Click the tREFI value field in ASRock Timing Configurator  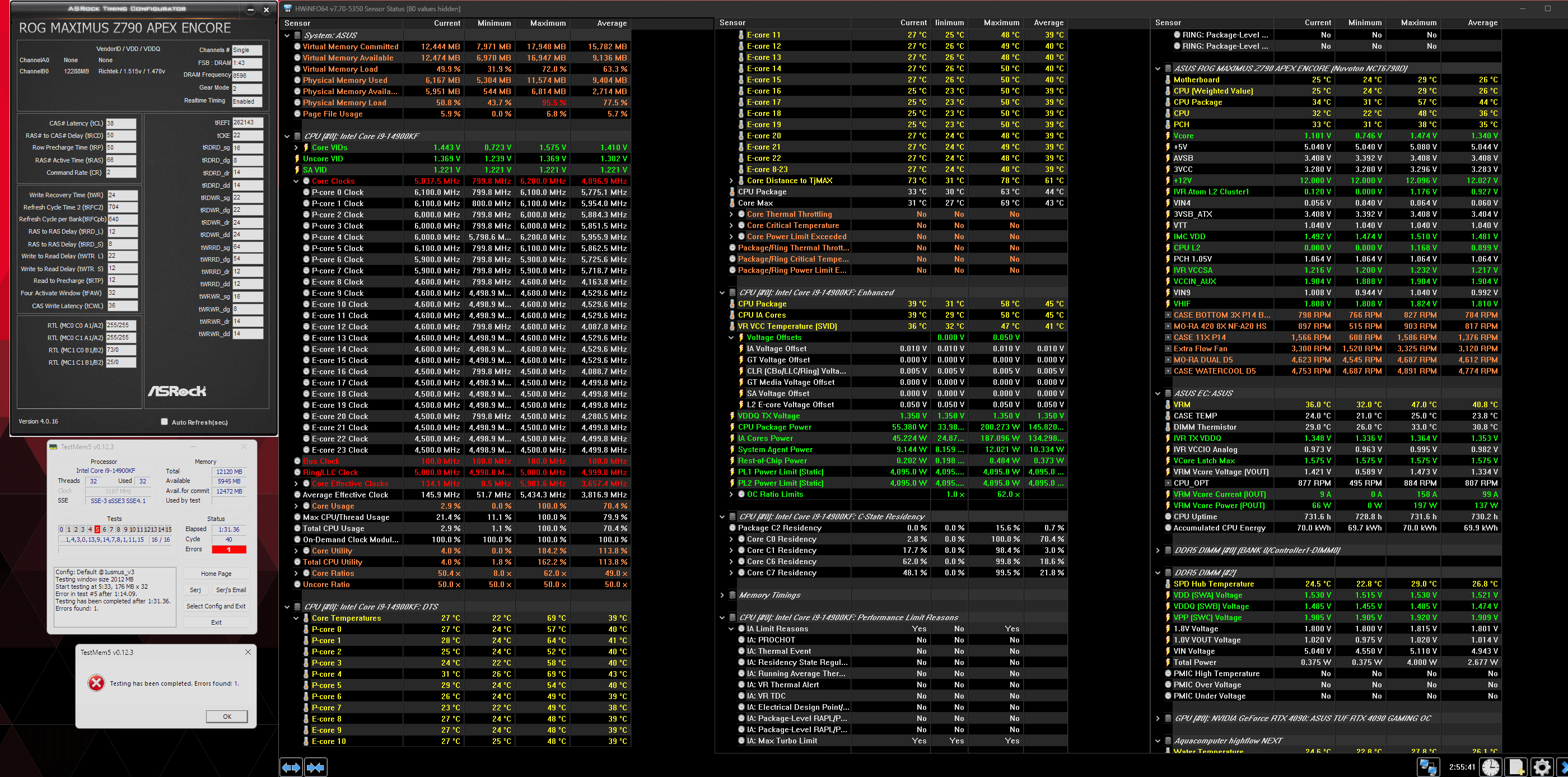tap(248, 122)
